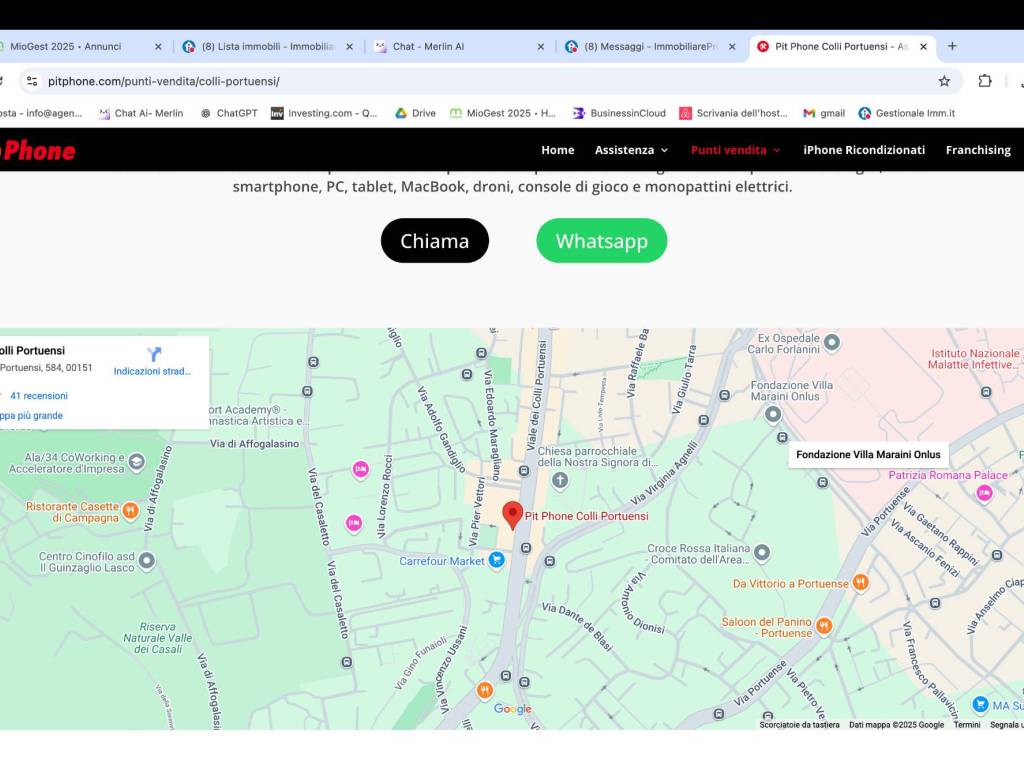Open the BusinessinCloud bookmark
This screenshot has height=768, width=1024.
point(619,113)
